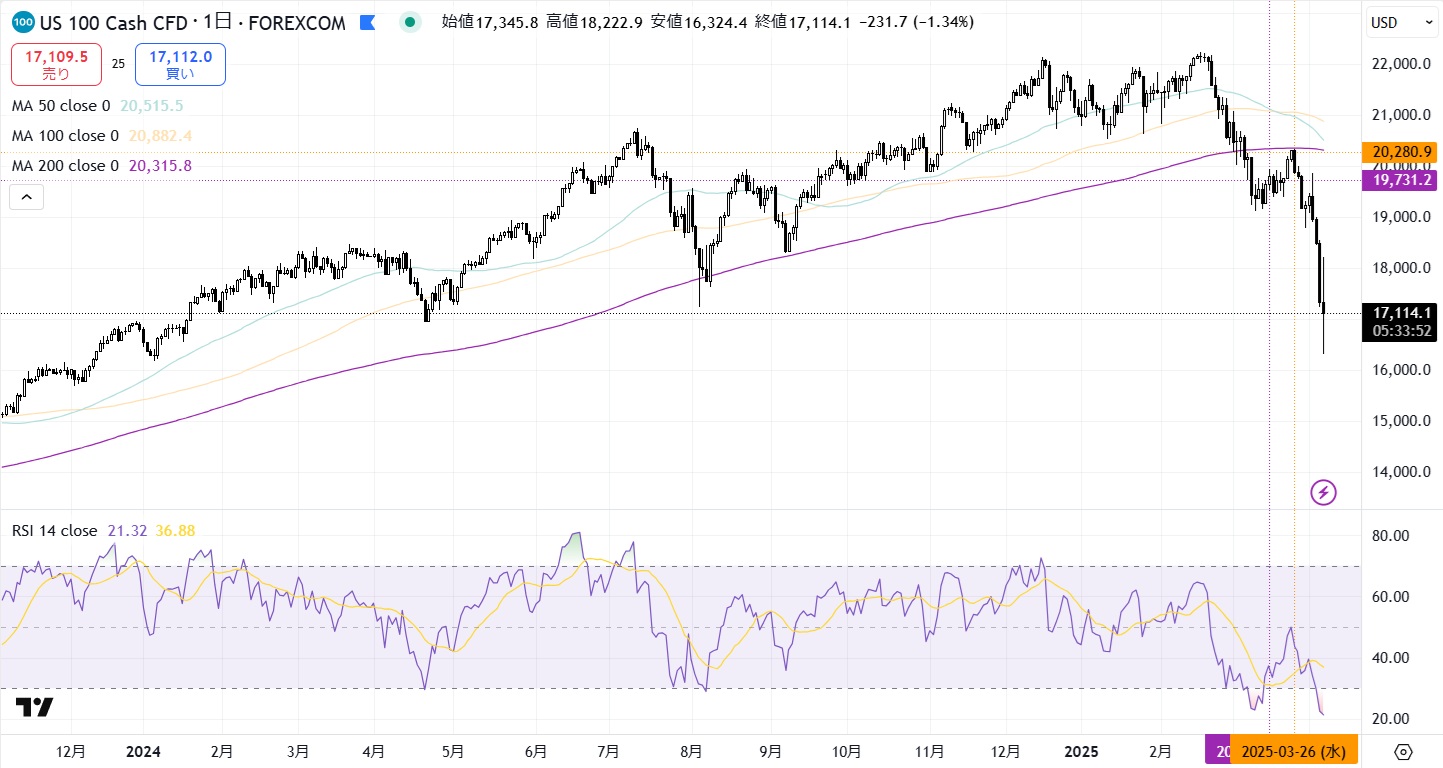
Task: Click the purple 19,731.2 price label
Action: coord(1402,180)
